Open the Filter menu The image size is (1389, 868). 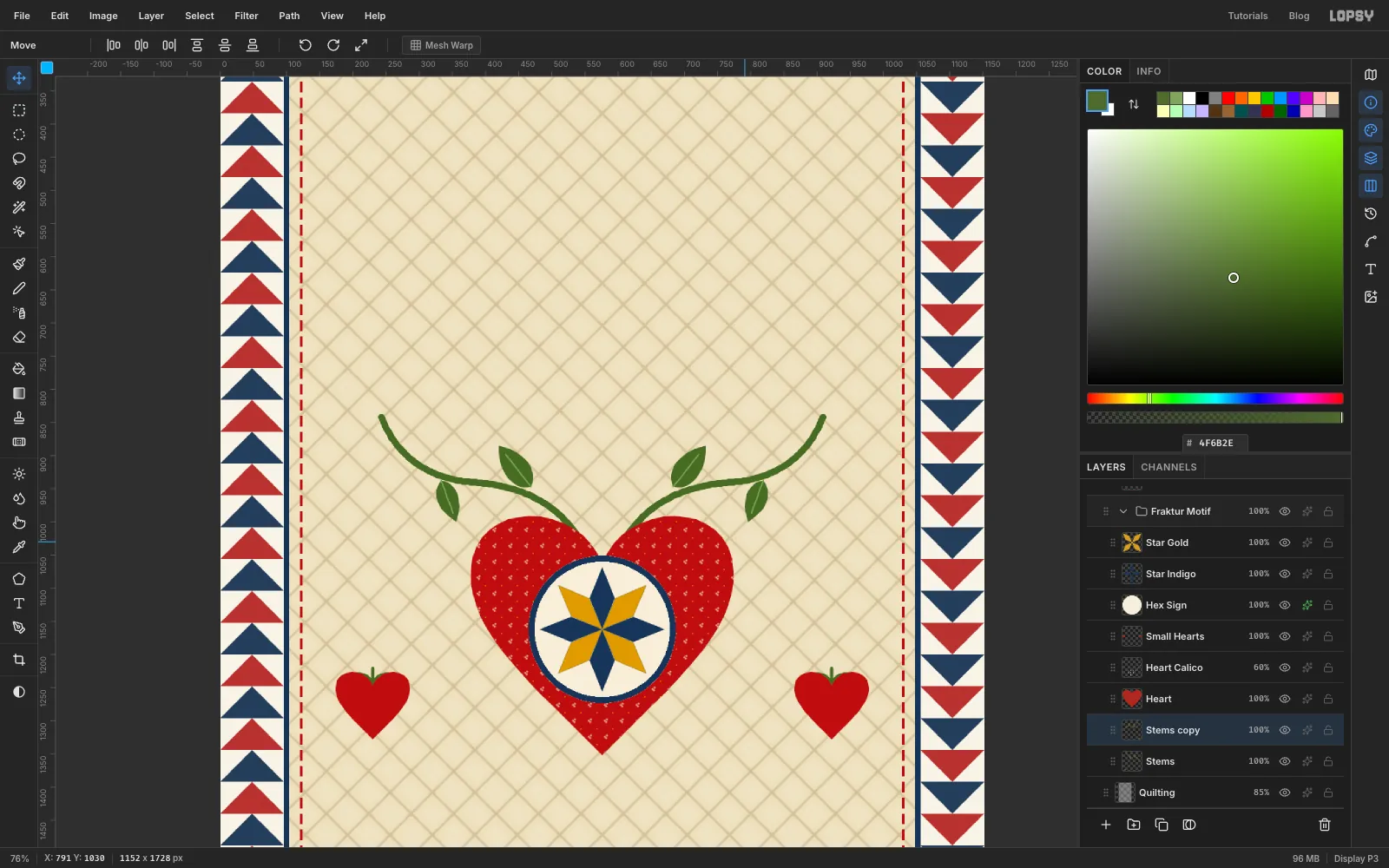tap(247, 16)
